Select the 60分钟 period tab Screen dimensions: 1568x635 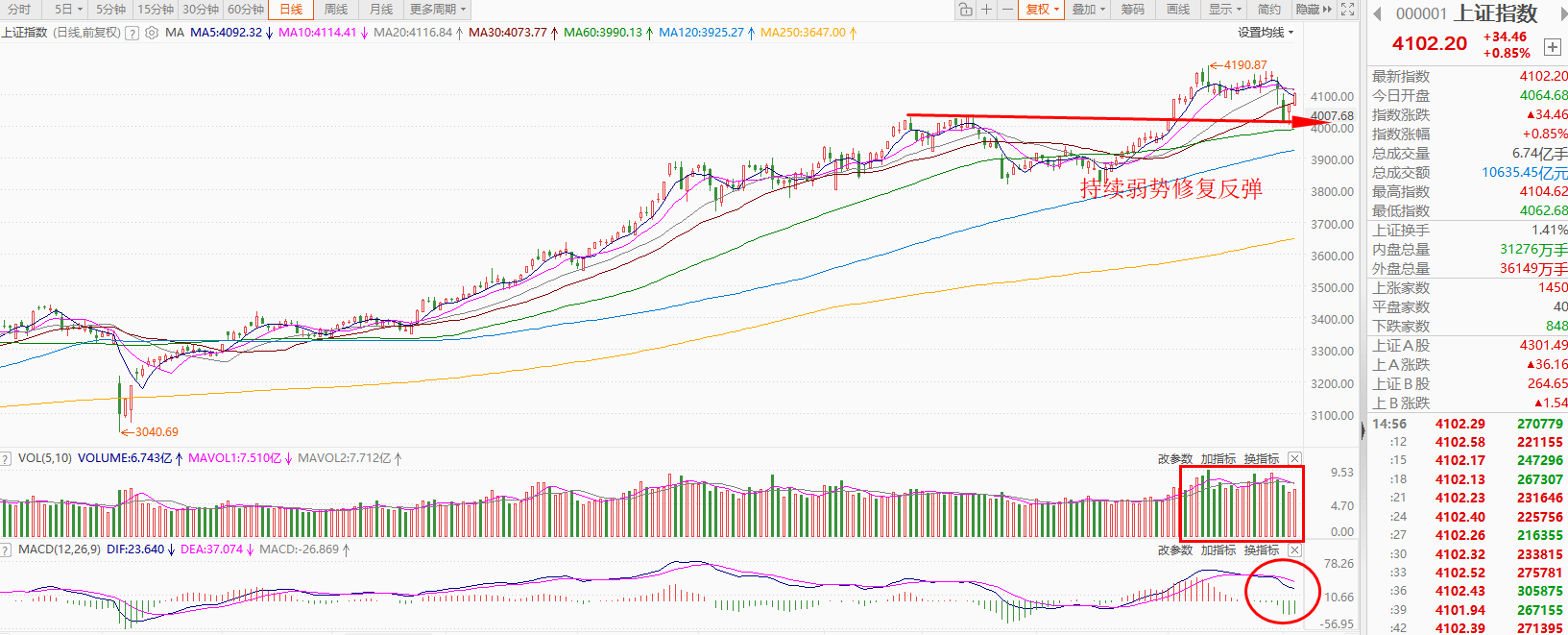[x=246, y=10]
